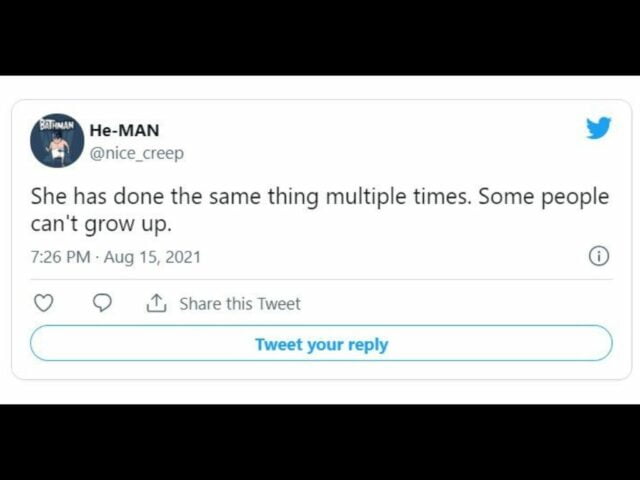Click the word "She" starting the tweet
Screen dimensions: 640x480
point(48,197)
